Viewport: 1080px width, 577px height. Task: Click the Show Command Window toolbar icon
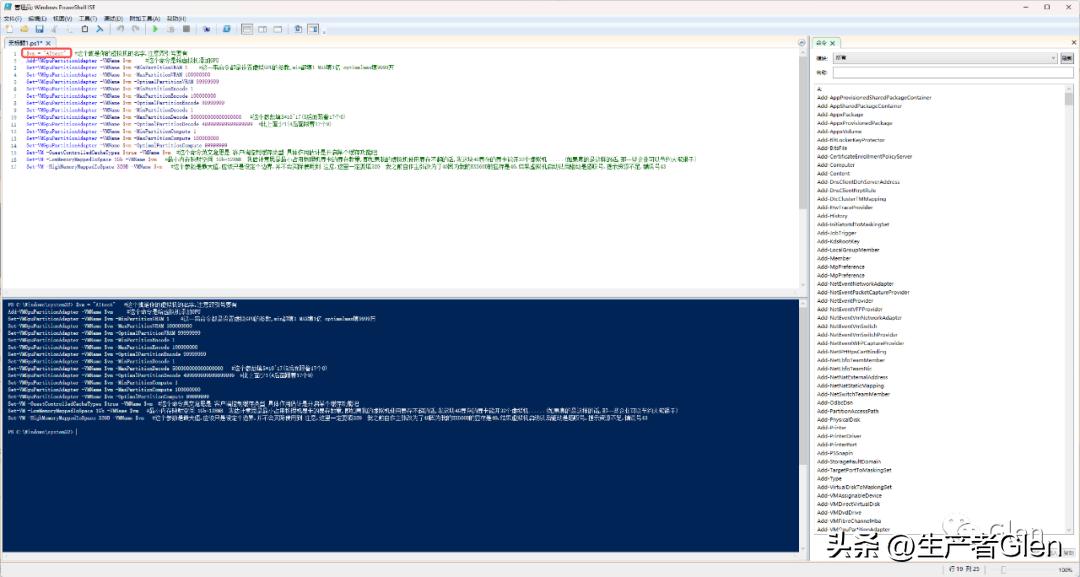coord(298,29)
